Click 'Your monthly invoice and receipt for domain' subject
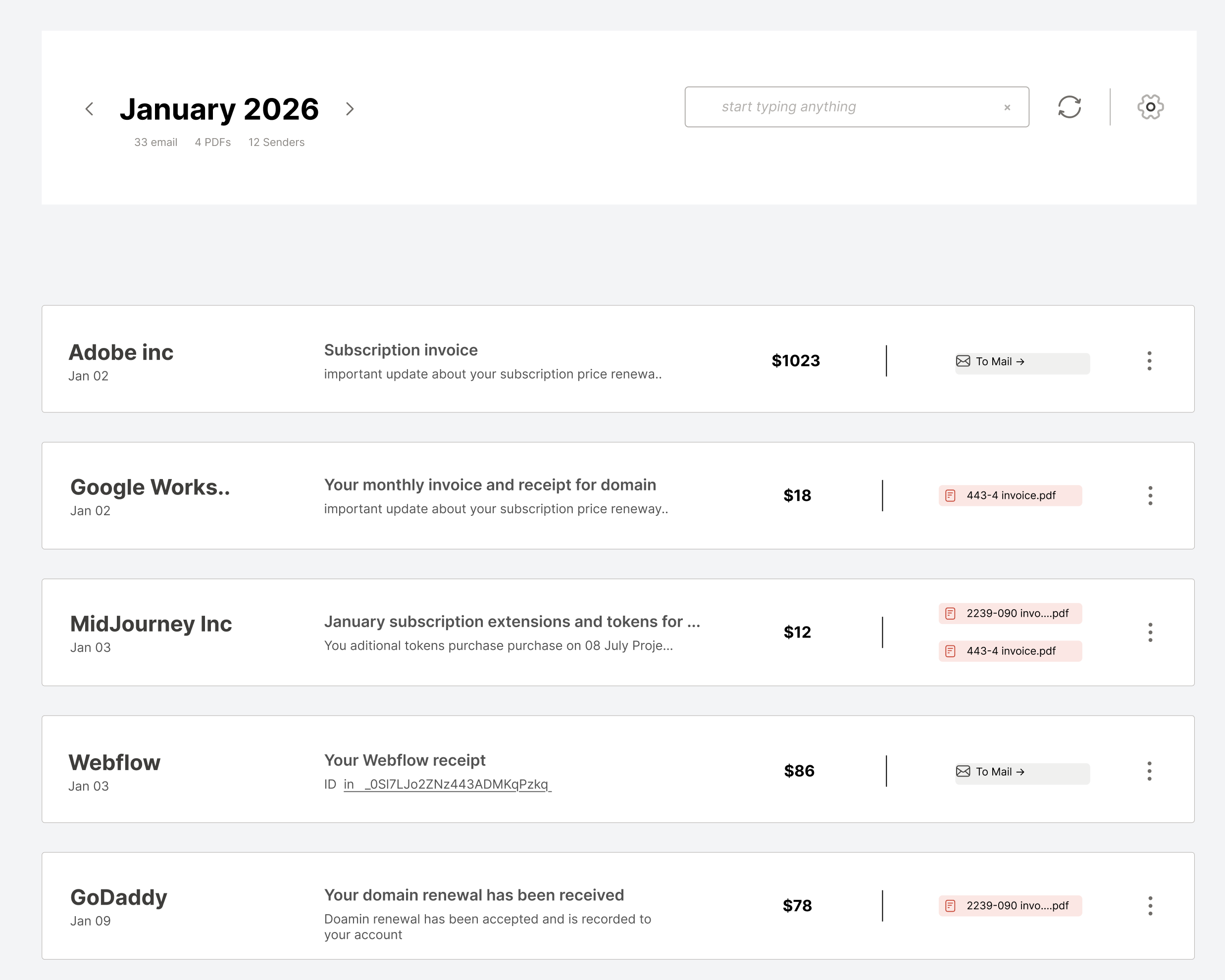The height and width of the screenshot is (980, 1225). tap(490, 485)
